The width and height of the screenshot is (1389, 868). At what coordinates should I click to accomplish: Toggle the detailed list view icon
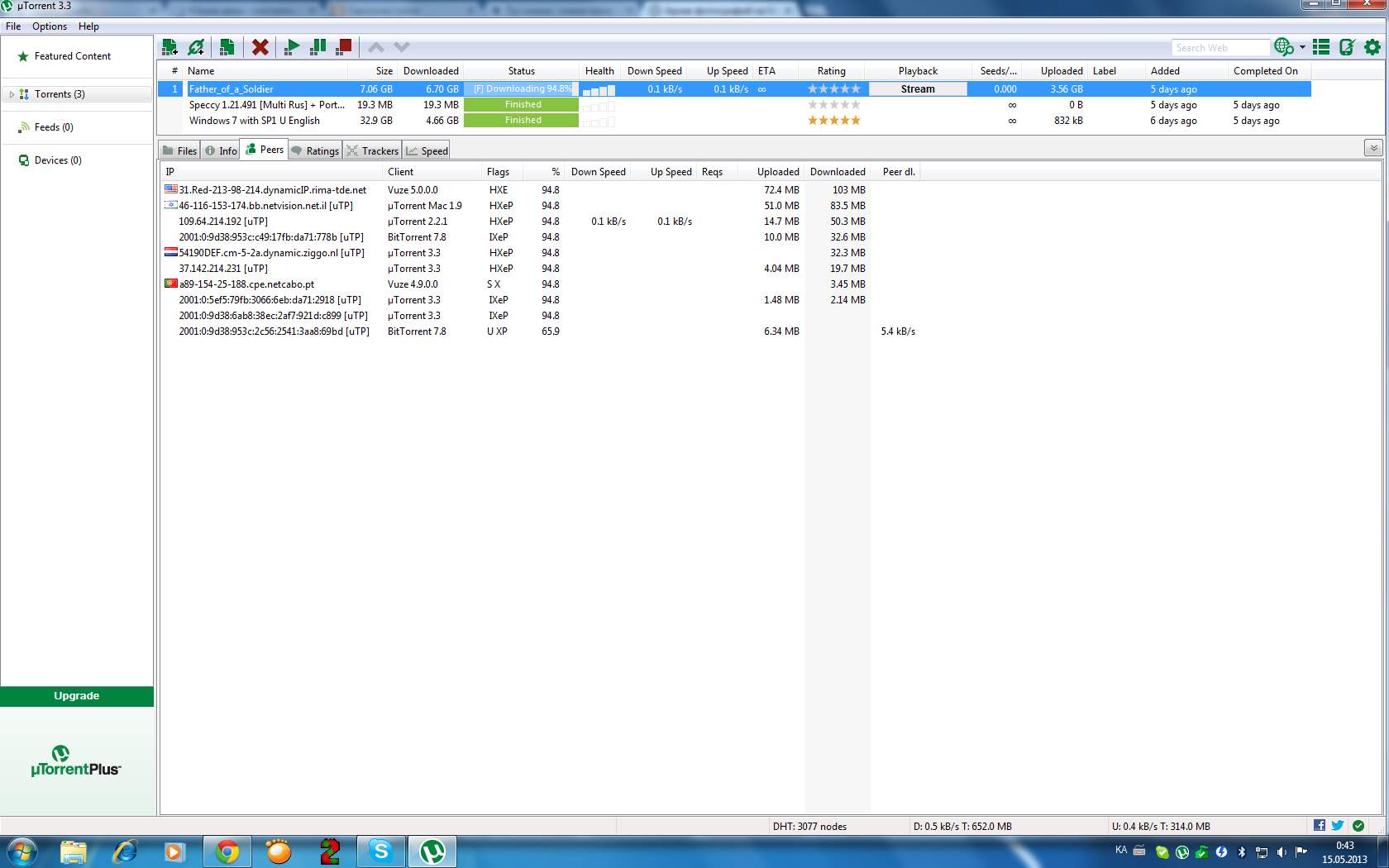click(x=1321, y=47)
